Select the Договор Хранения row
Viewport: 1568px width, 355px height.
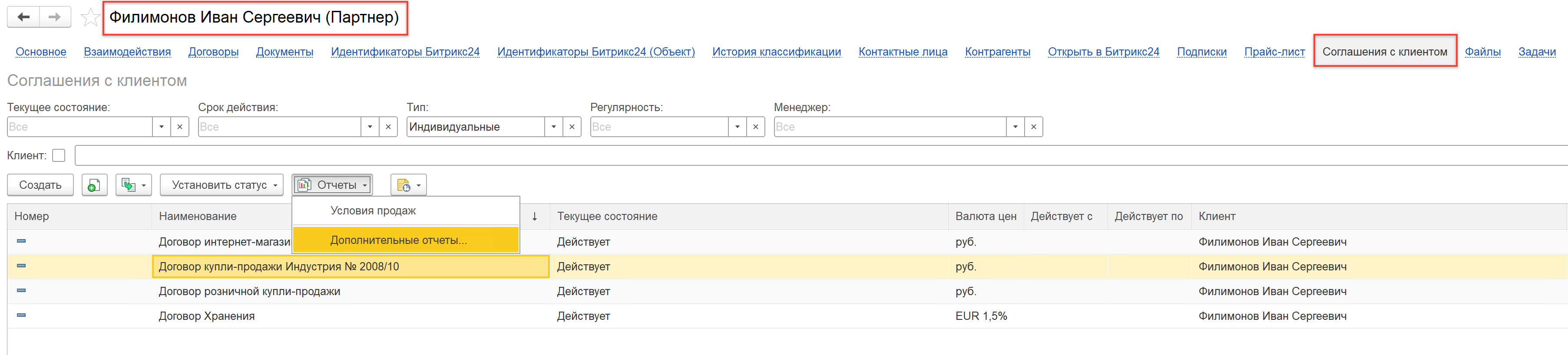[206, 316]
